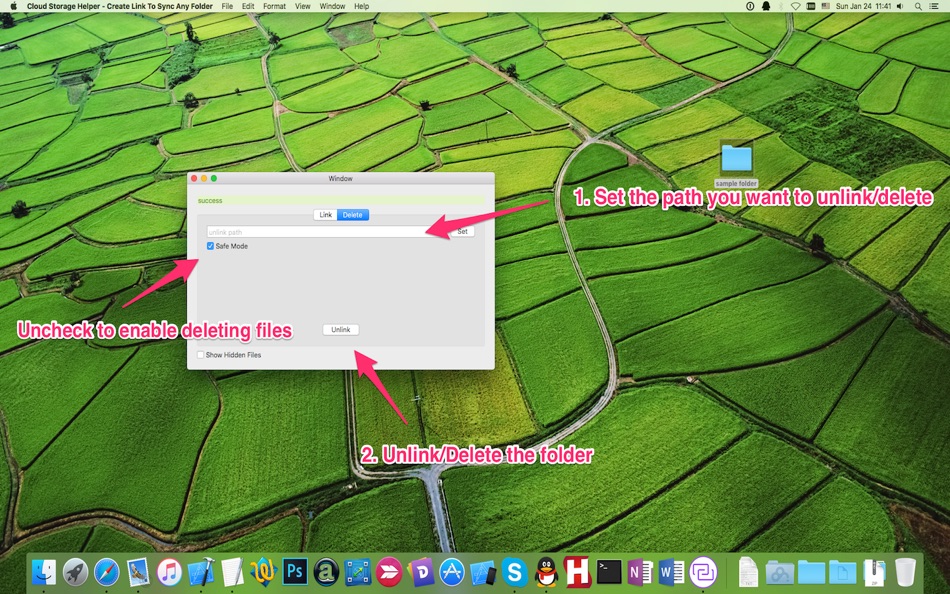Select the Delete tab
950x594 pixels.
353,215
